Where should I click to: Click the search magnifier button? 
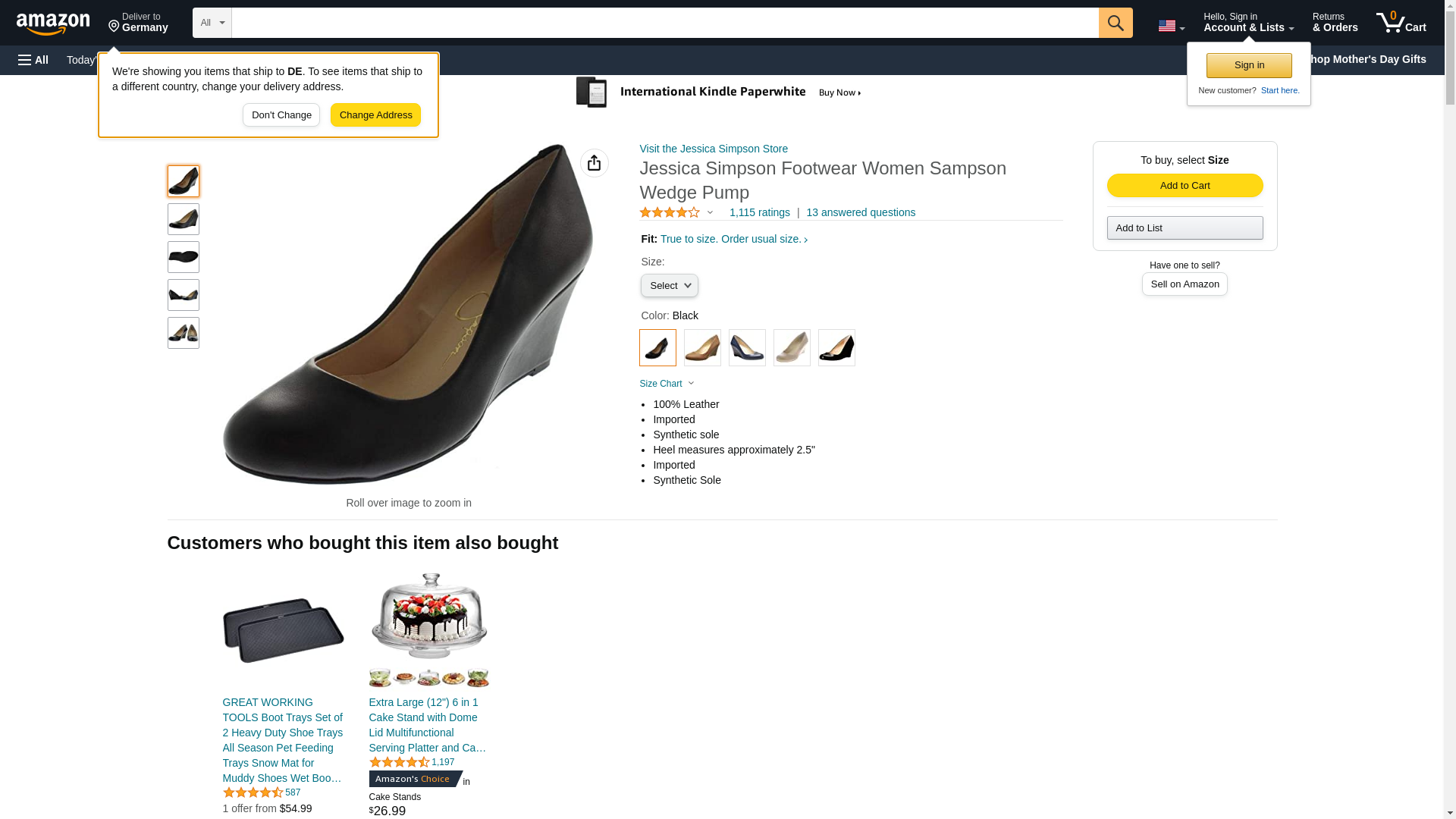pyautogui.click(x=1115, y=23)
